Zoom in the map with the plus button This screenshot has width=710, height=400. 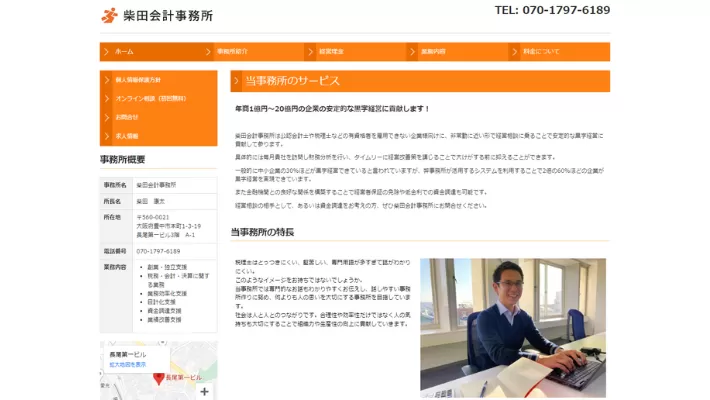click(x=205, y=391)
